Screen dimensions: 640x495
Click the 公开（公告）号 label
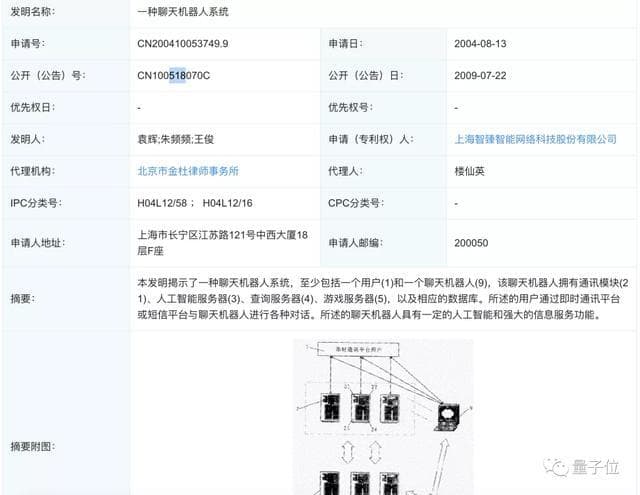(48, 75)
